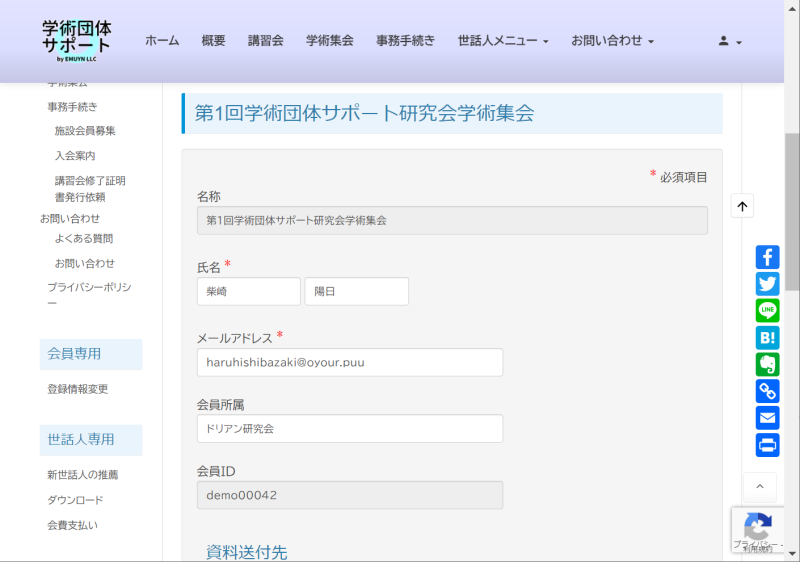The width and height of the screenshot is (800, 562).
Task: Share page by email icon
Action: pyautogui.click(x=767, y=418)
